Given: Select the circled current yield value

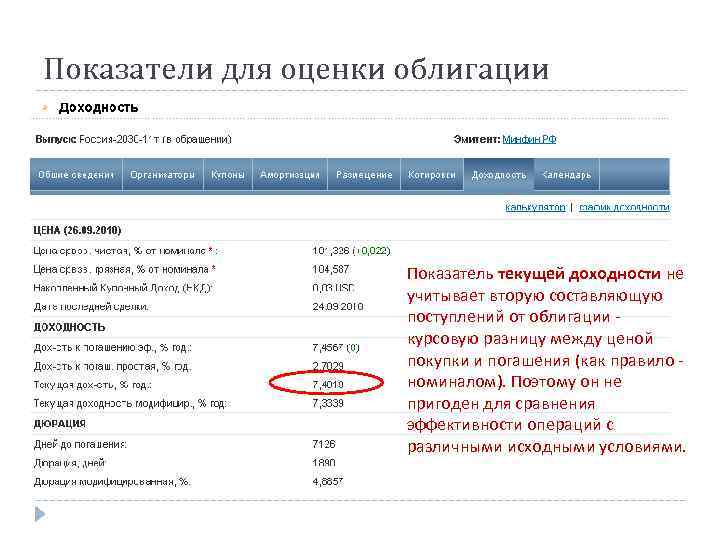Looking at the screenshot, I should [327, 384].
